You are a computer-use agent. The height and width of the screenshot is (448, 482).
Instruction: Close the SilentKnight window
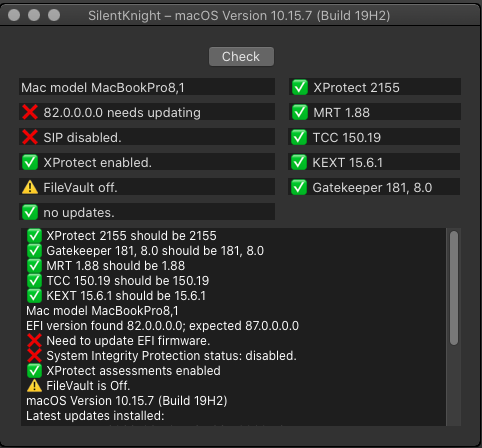click(14, 15)
